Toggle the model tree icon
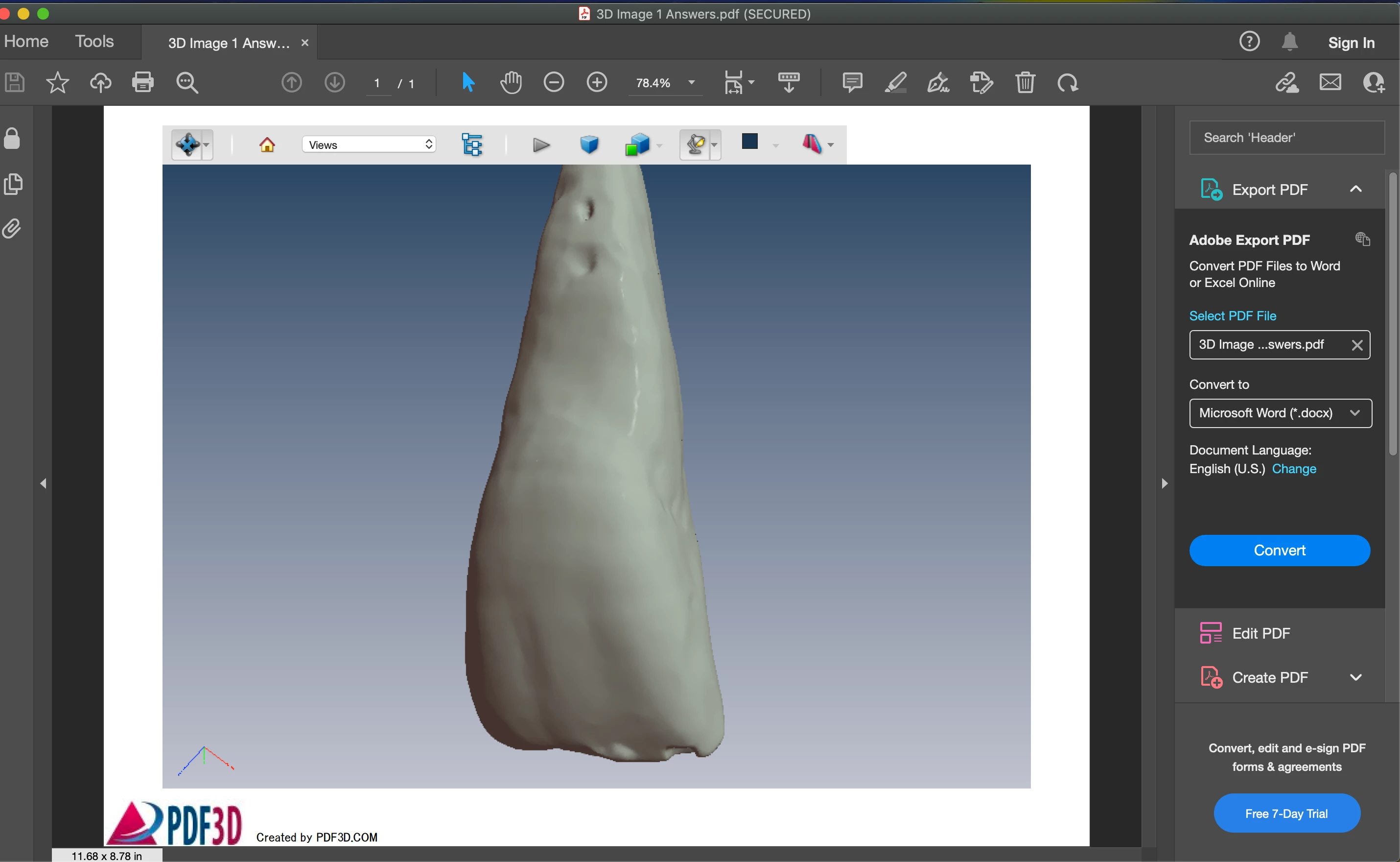This screenshot has height=862, width=1400. pos(472,145)
